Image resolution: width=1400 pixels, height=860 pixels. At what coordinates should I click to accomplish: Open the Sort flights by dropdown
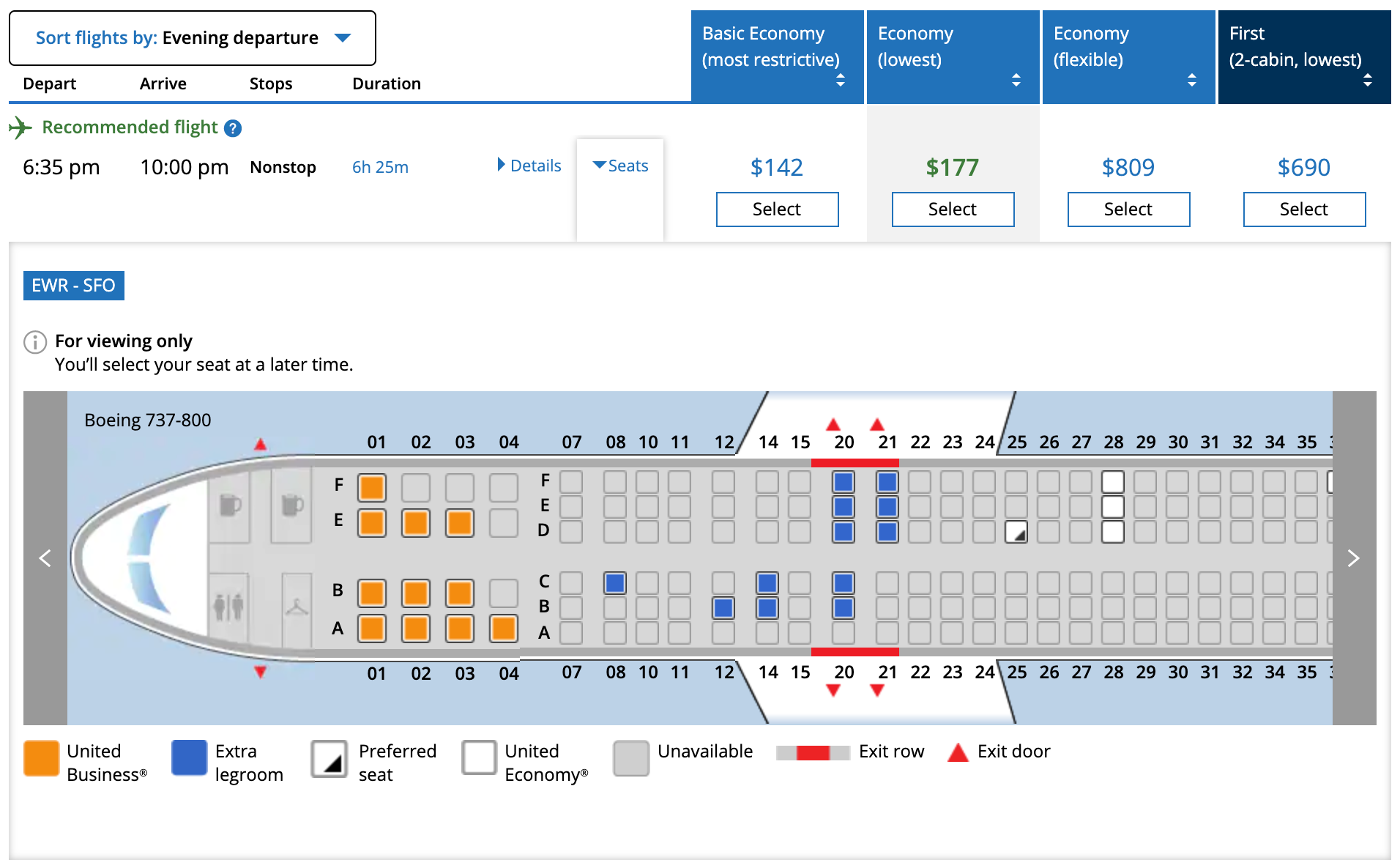193,38
